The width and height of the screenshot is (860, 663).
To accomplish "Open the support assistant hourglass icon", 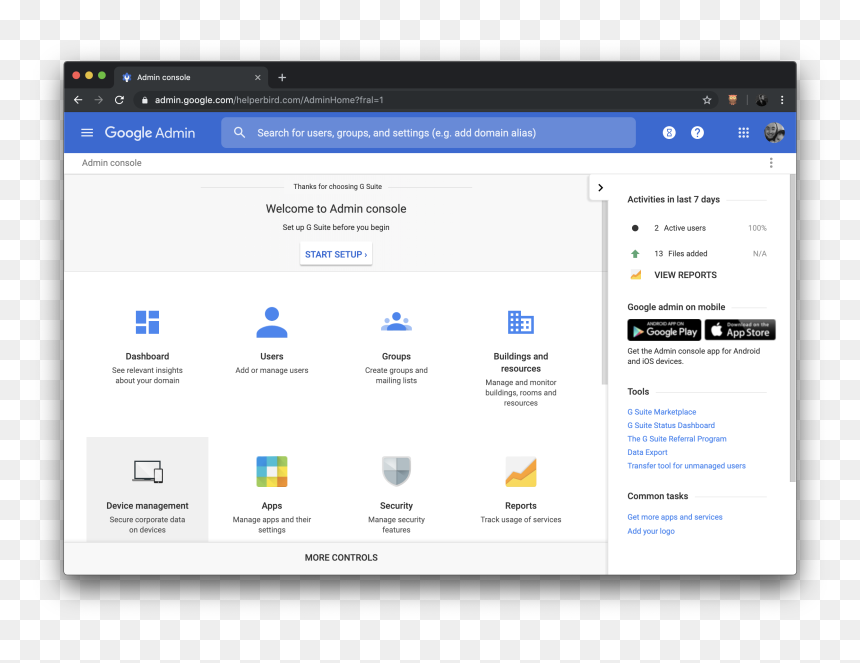I will pyautogui.click(x=669, y=133).
